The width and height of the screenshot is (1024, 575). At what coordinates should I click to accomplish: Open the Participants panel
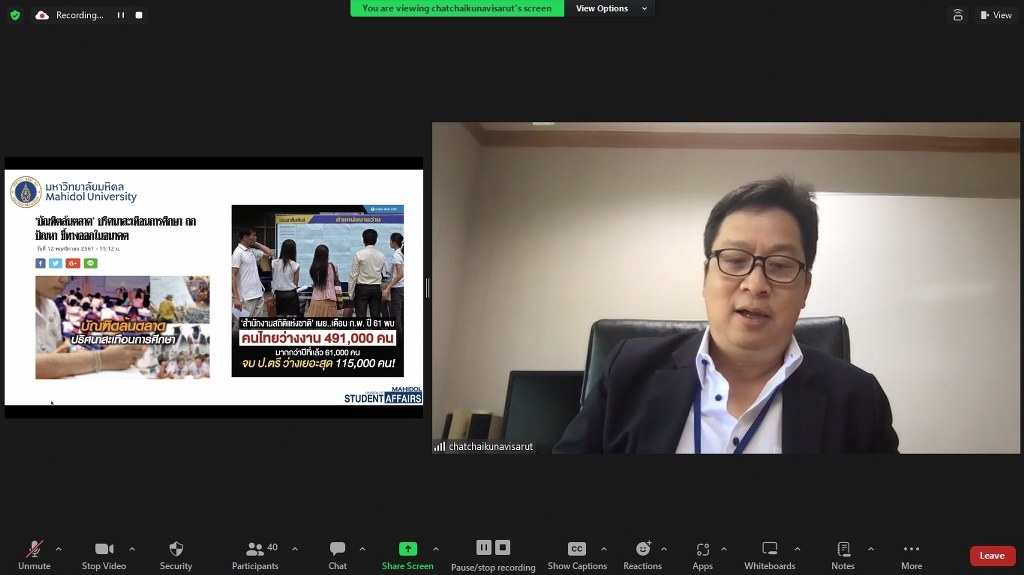pos(255,555)
